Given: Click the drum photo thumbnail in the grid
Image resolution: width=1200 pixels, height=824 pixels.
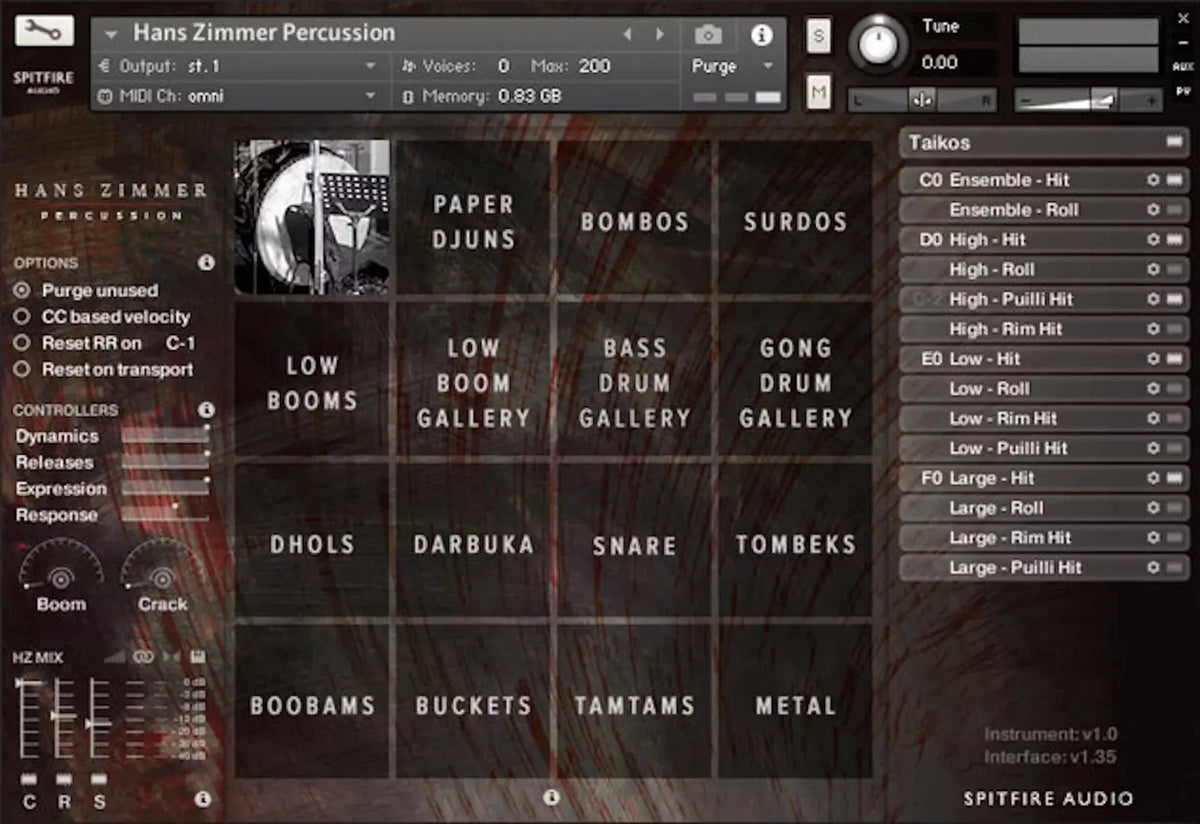Looking at the screenshot, I should pyautogui.click(x=312, y=213).
